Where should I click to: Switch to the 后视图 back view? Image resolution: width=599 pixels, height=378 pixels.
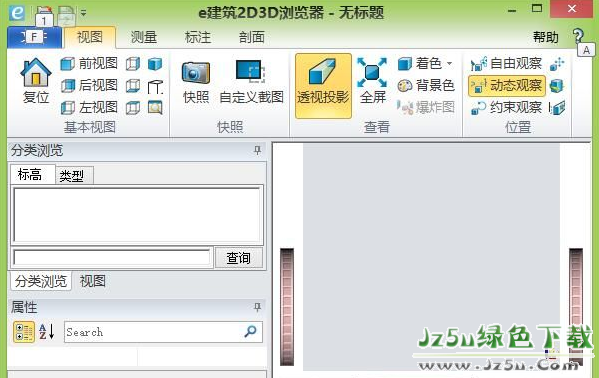point(89,85)
